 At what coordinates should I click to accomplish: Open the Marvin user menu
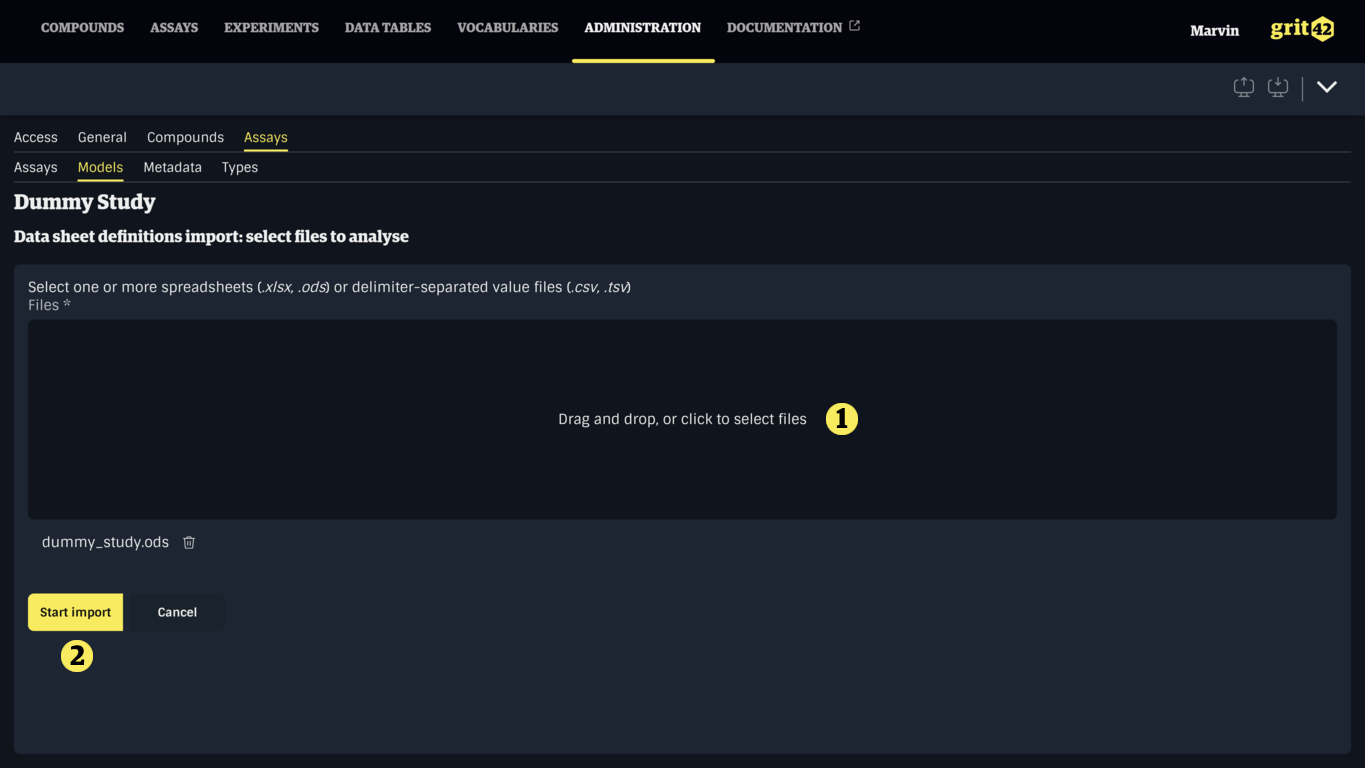tap(1214, 30)
